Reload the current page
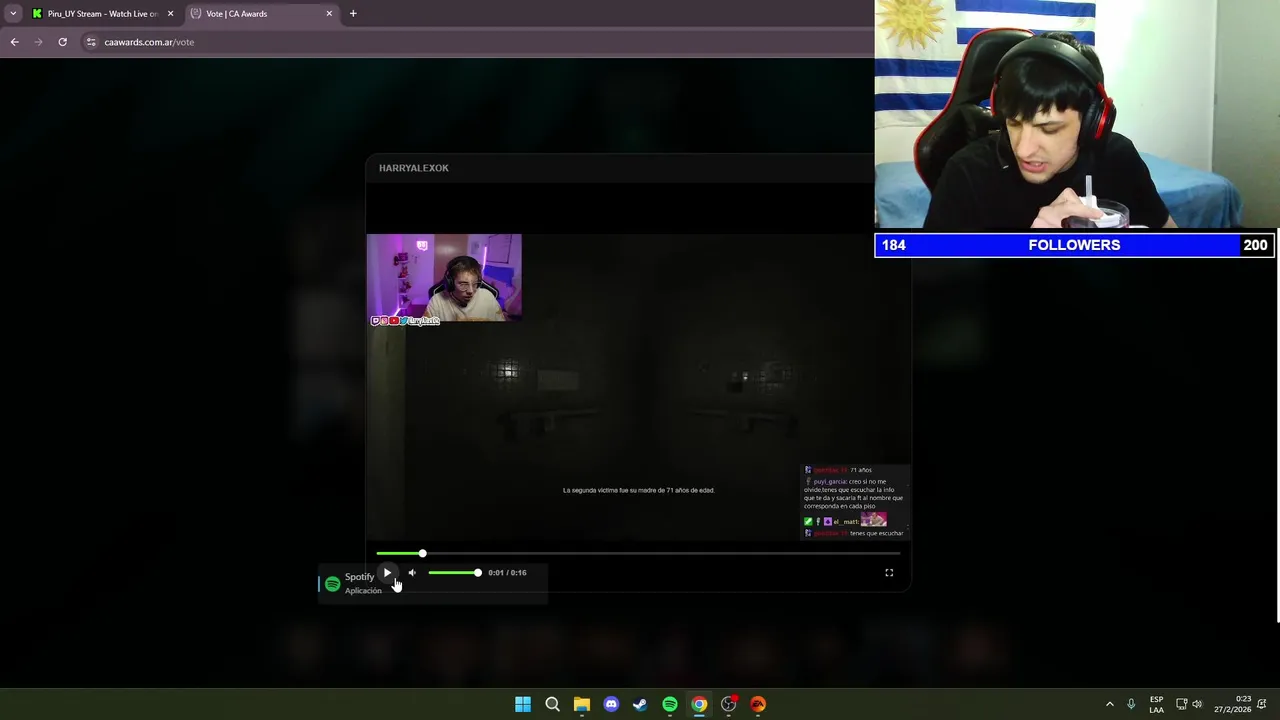The height and width of the screenshot is (720, 1280). coord(62,42)
